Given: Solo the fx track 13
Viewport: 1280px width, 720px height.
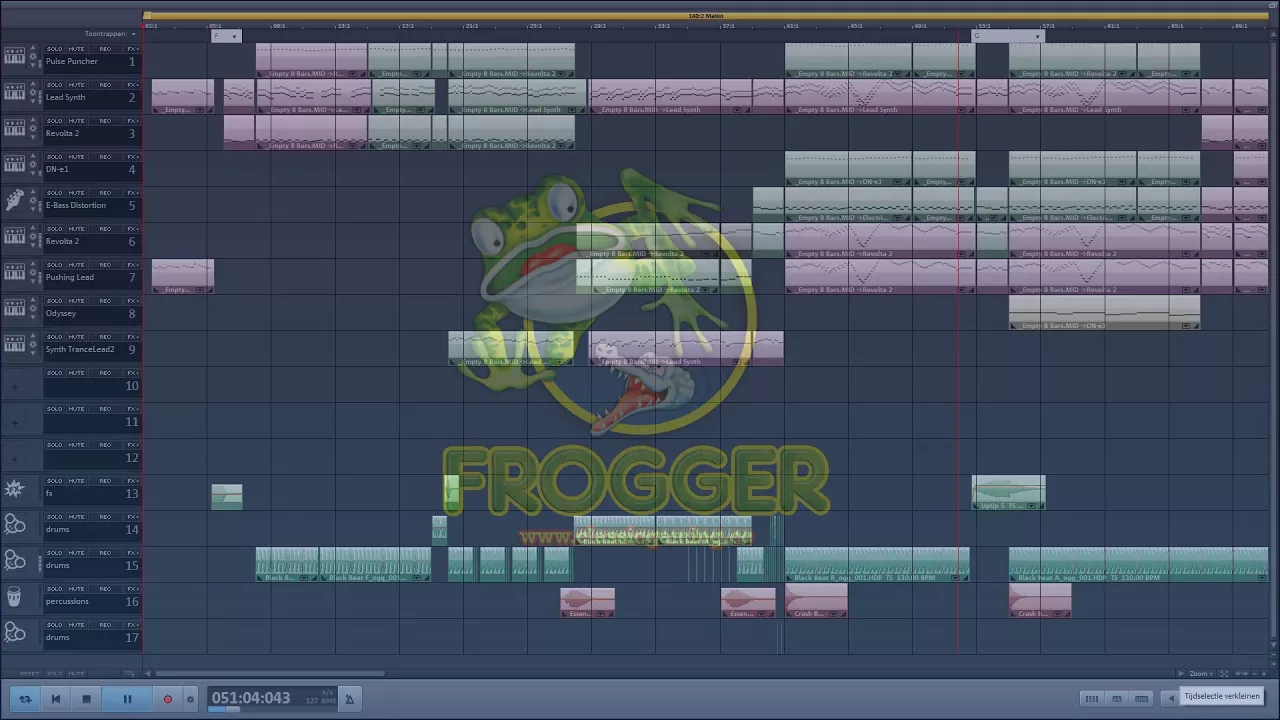Looking at the screenshot, I should 54,481.
